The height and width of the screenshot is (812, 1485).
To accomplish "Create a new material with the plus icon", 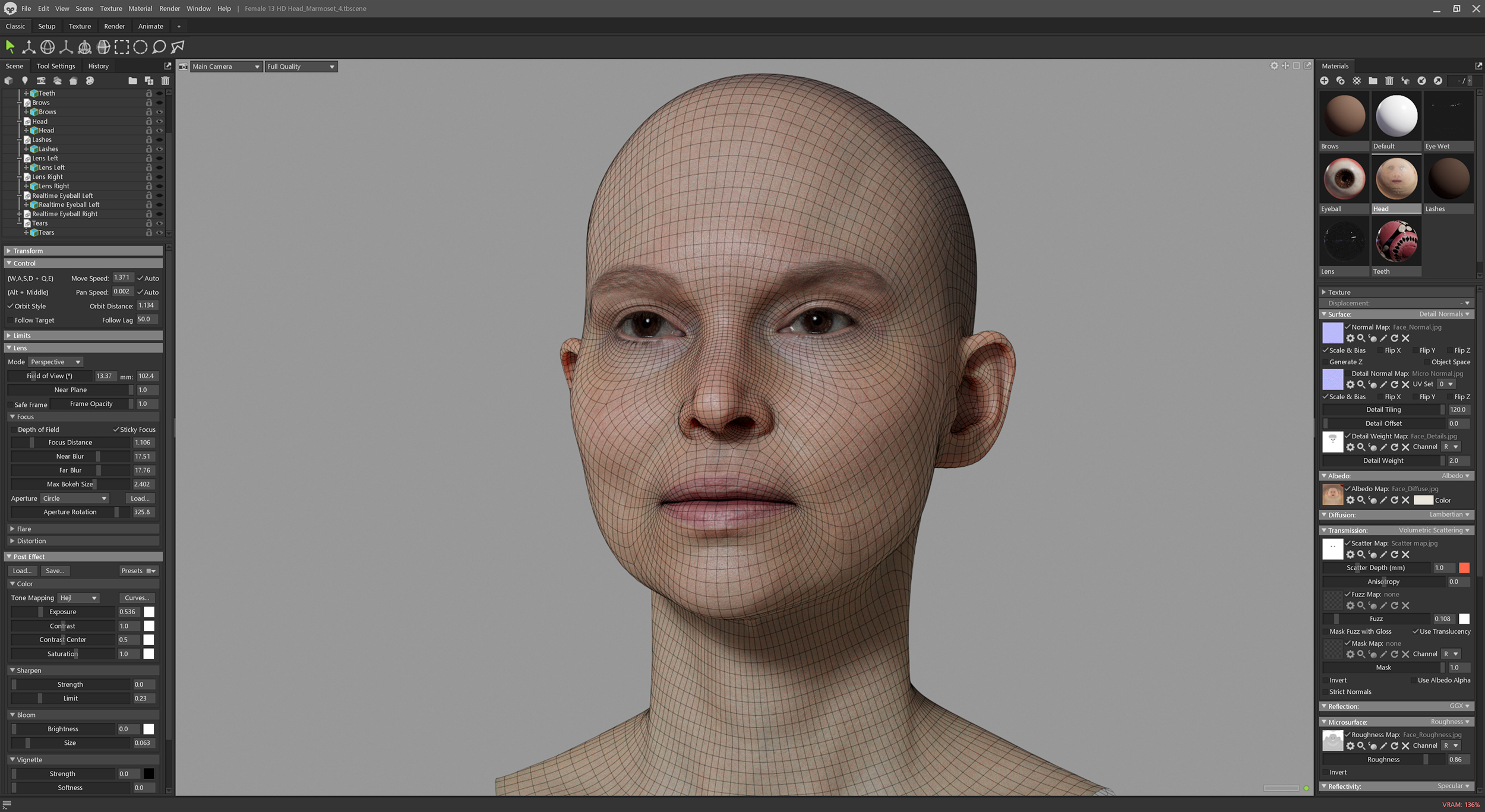I will [x=1325, y=80].
